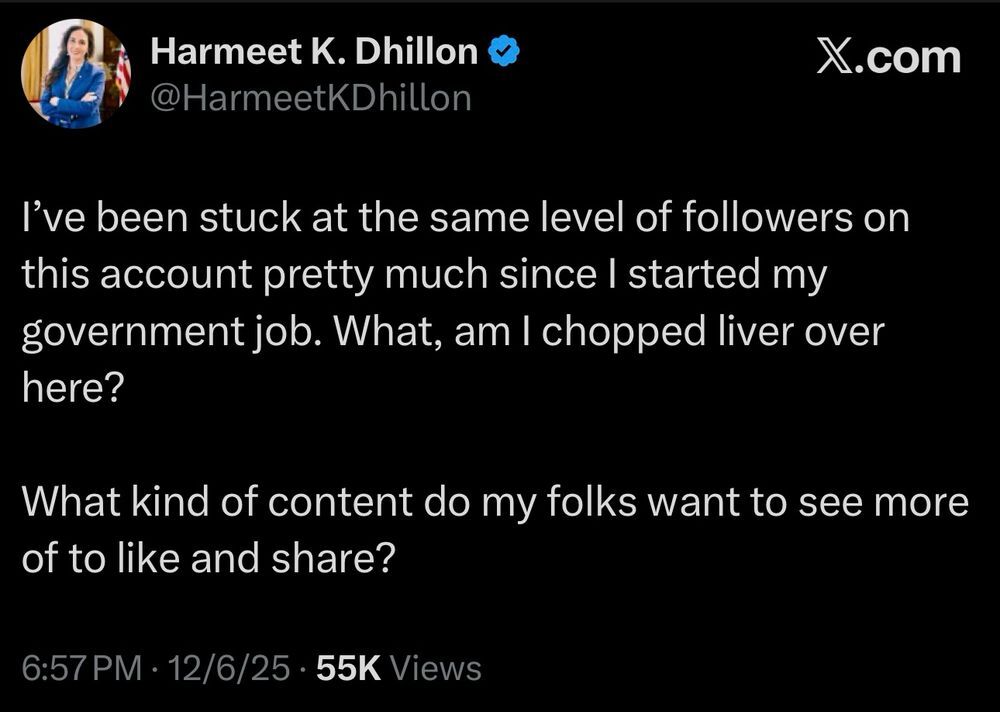
Task: Click the second paragraph about content
Action: (494, 531)
